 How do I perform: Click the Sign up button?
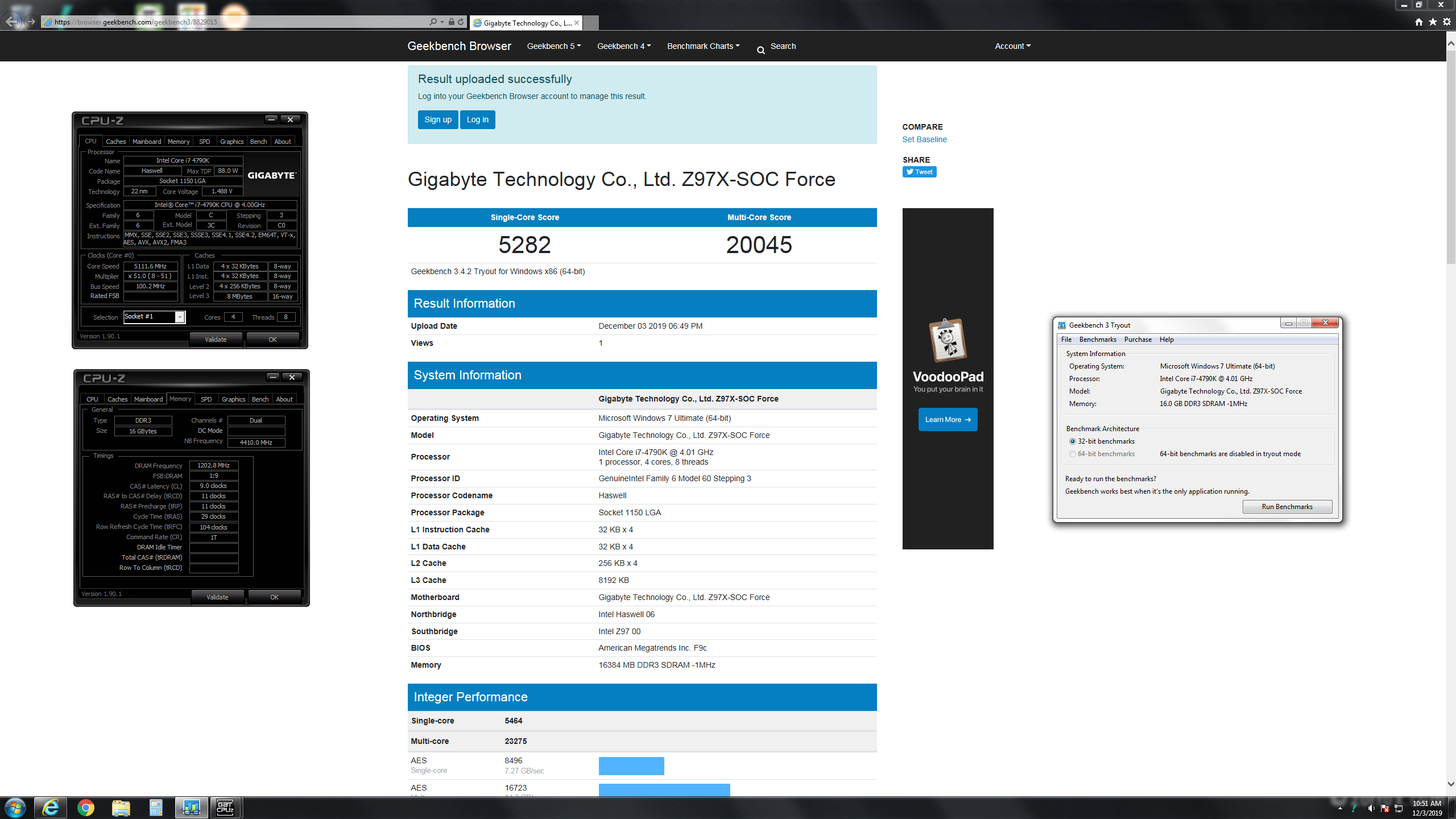tap(438, 119)
